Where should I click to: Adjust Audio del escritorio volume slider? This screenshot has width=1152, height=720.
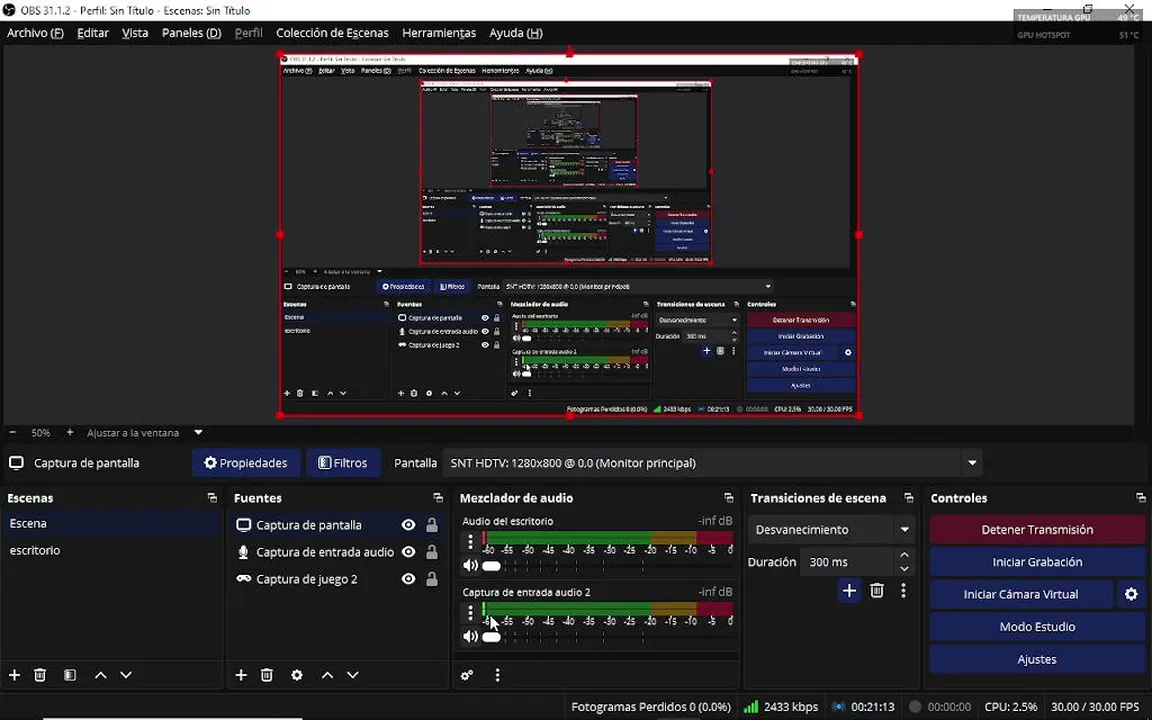492,566
